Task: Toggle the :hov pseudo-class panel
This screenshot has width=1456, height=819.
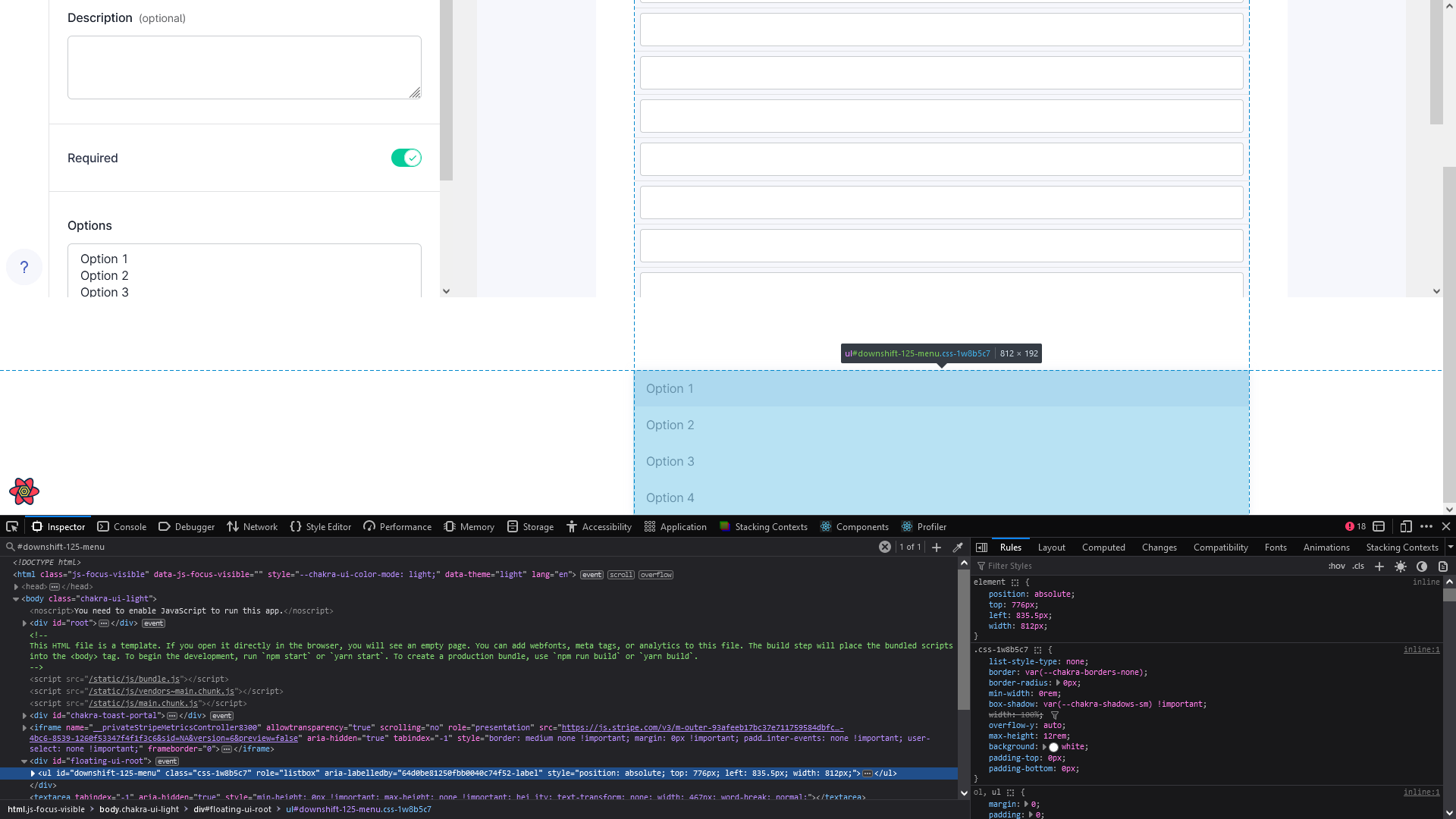Action: pos(1337,566)
